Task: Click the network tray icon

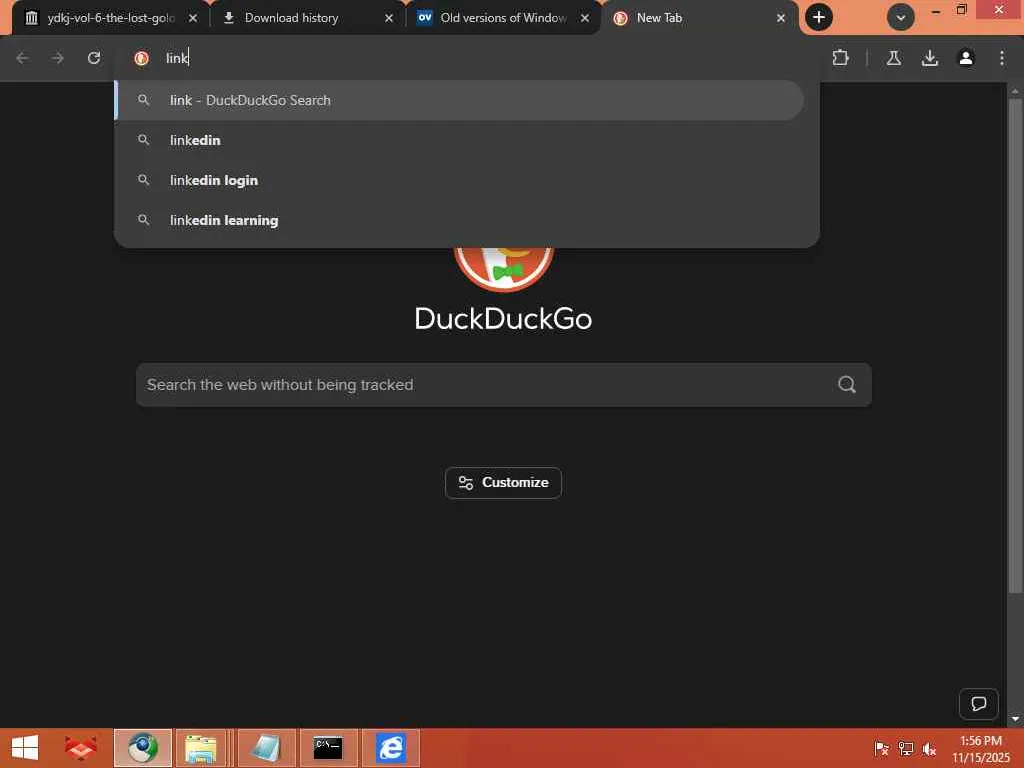Action: coord(905,748)
